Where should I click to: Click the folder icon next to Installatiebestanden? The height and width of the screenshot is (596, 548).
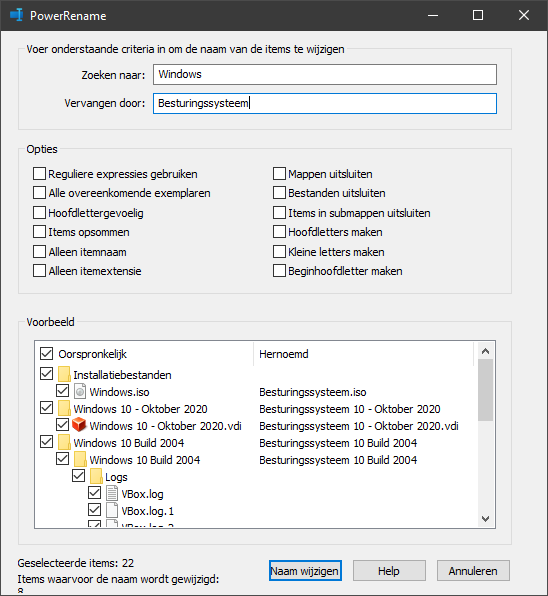click(x=64, y=374)
